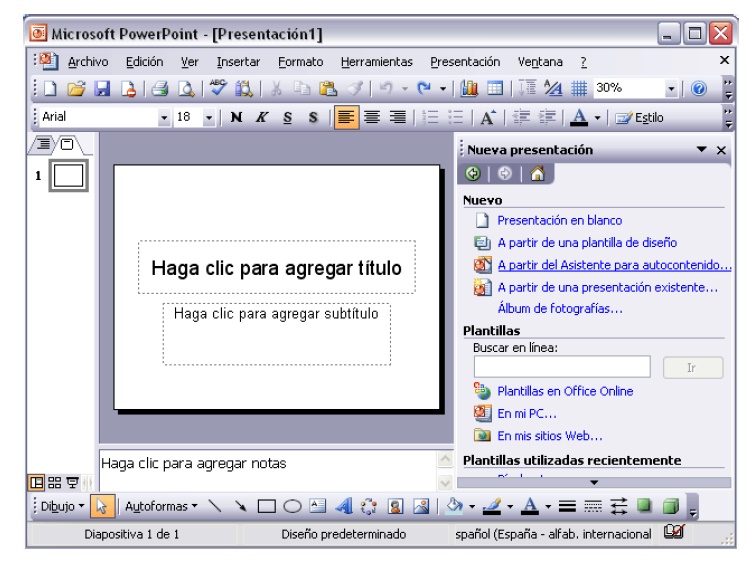The width and height of the screenshot is (754, 566).
Task: Open Print Preview icon
Action: [x=186, y=88]
